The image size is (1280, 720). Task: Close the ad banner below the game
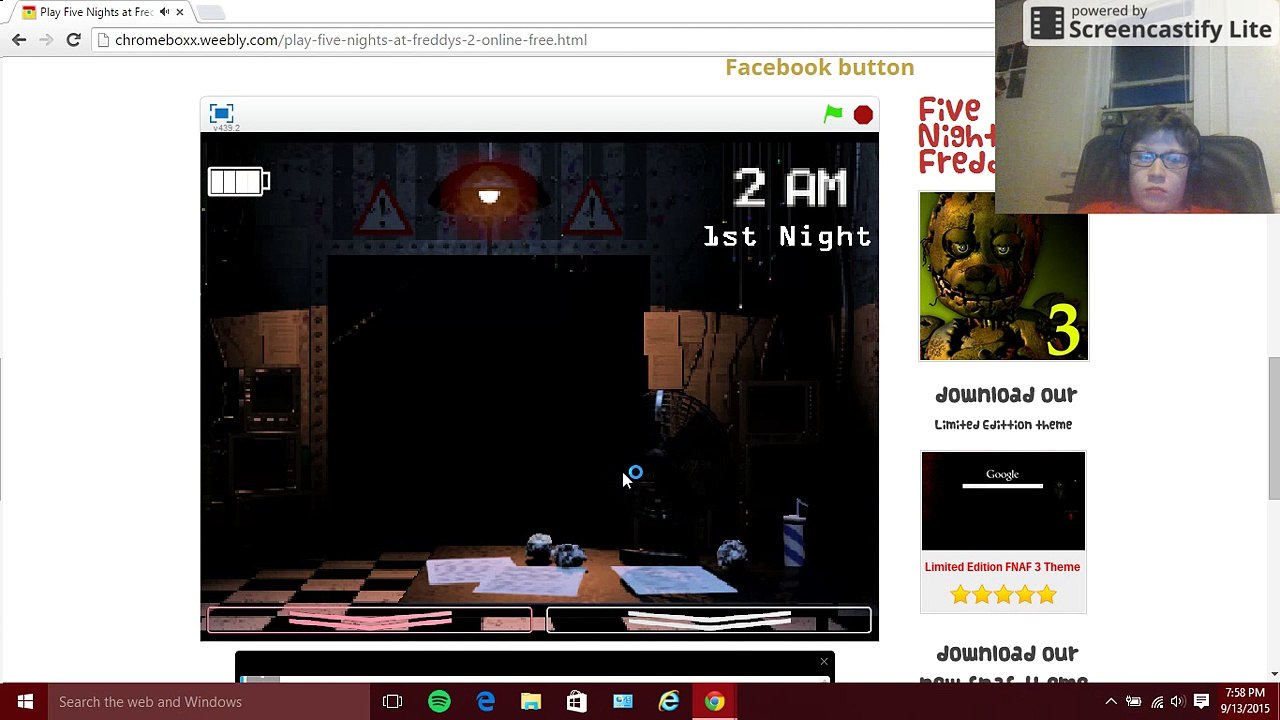824,662
